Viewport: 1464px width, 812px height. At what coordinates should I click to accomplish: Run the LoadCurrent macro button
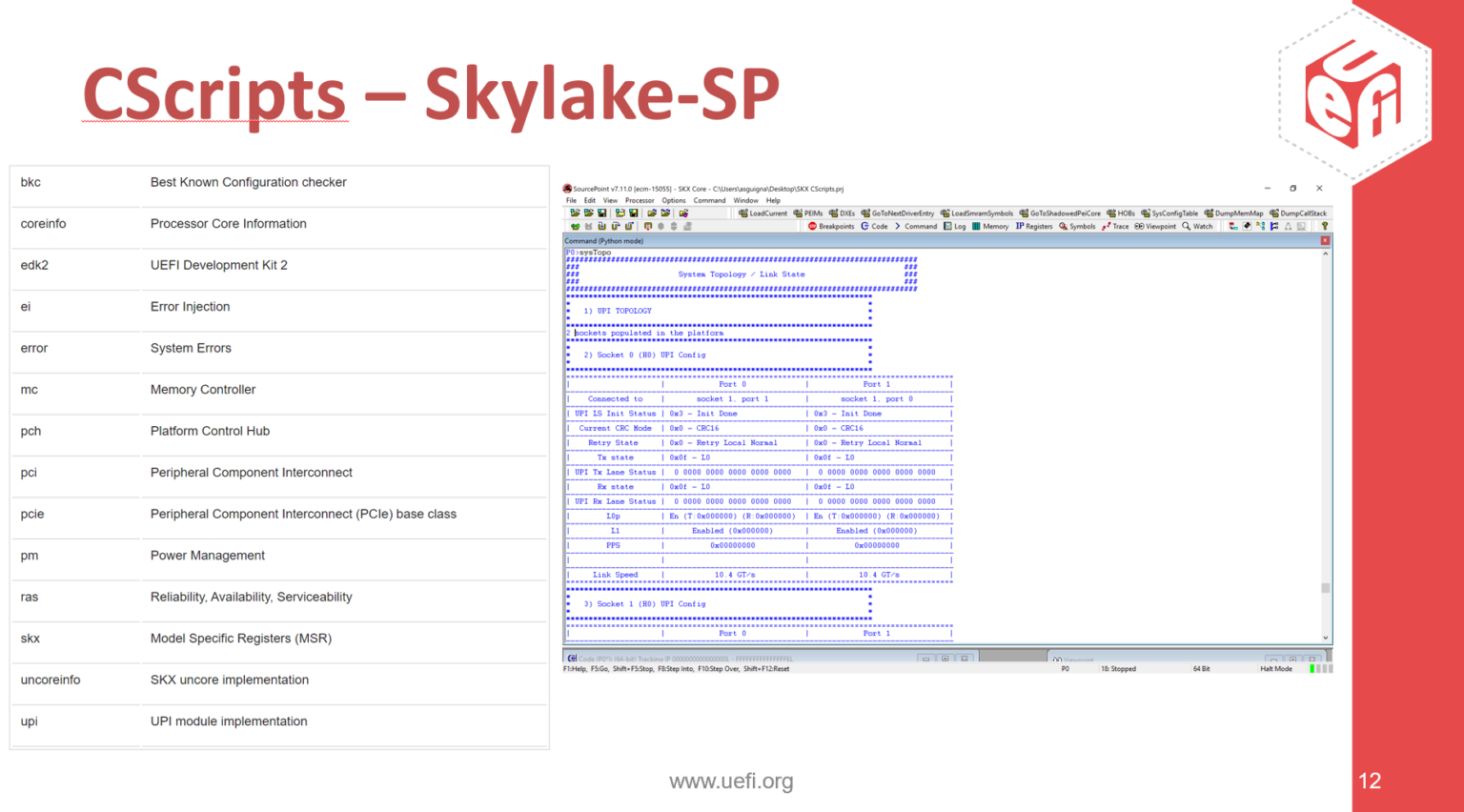point(763,213)
